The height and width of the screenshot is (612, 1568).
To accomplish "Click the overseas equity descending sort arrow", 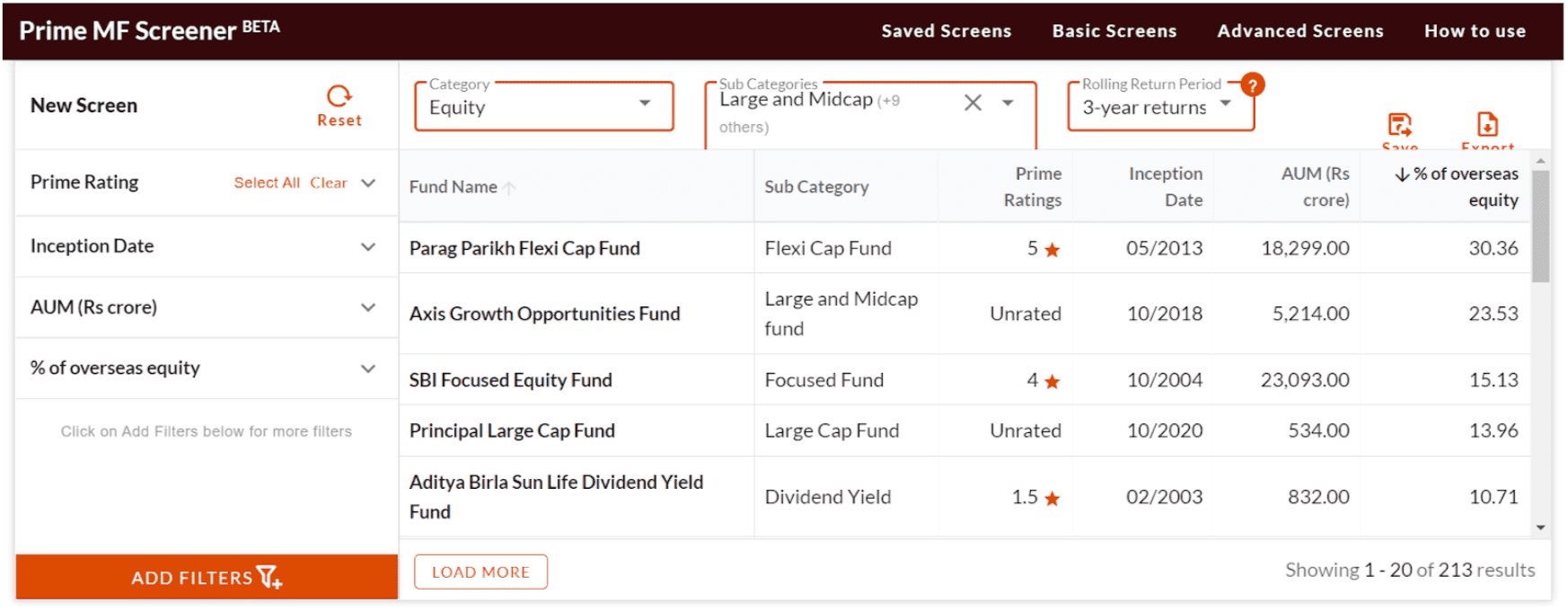I will pos(1402,174).
